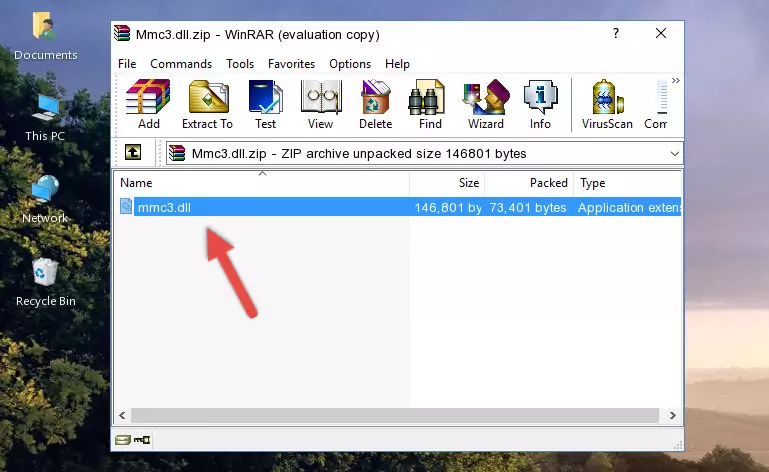Image resolution: width=769 pixels, height=472 pixels.
Task: Start VirusScan on the archive
Action: (x=607, y=105)
